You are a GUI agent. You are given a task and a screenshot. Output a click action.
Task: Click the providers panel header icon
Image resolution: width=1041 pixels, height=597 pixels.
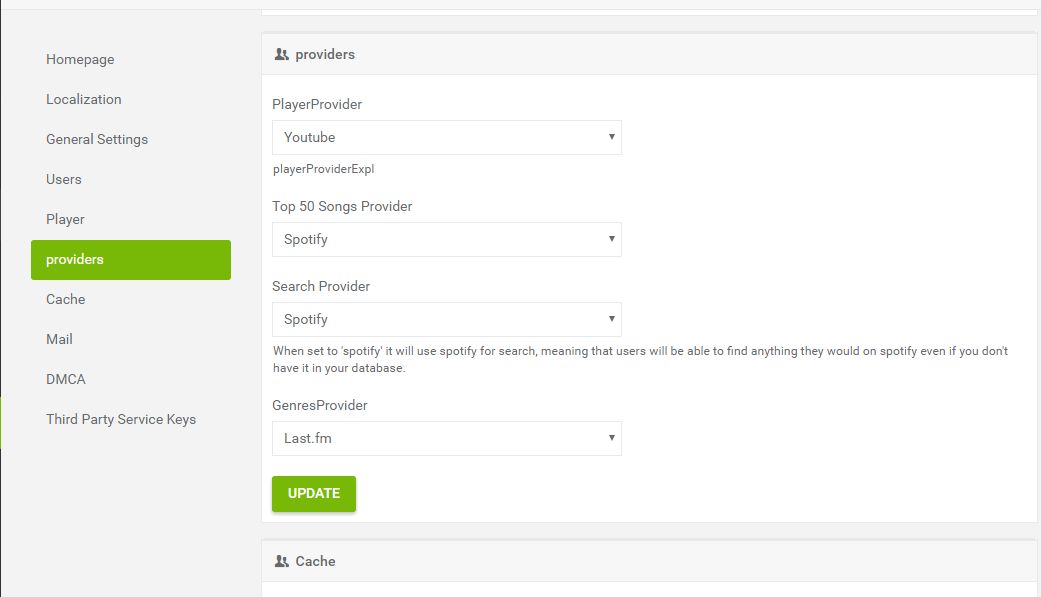(x=281, y=54)
